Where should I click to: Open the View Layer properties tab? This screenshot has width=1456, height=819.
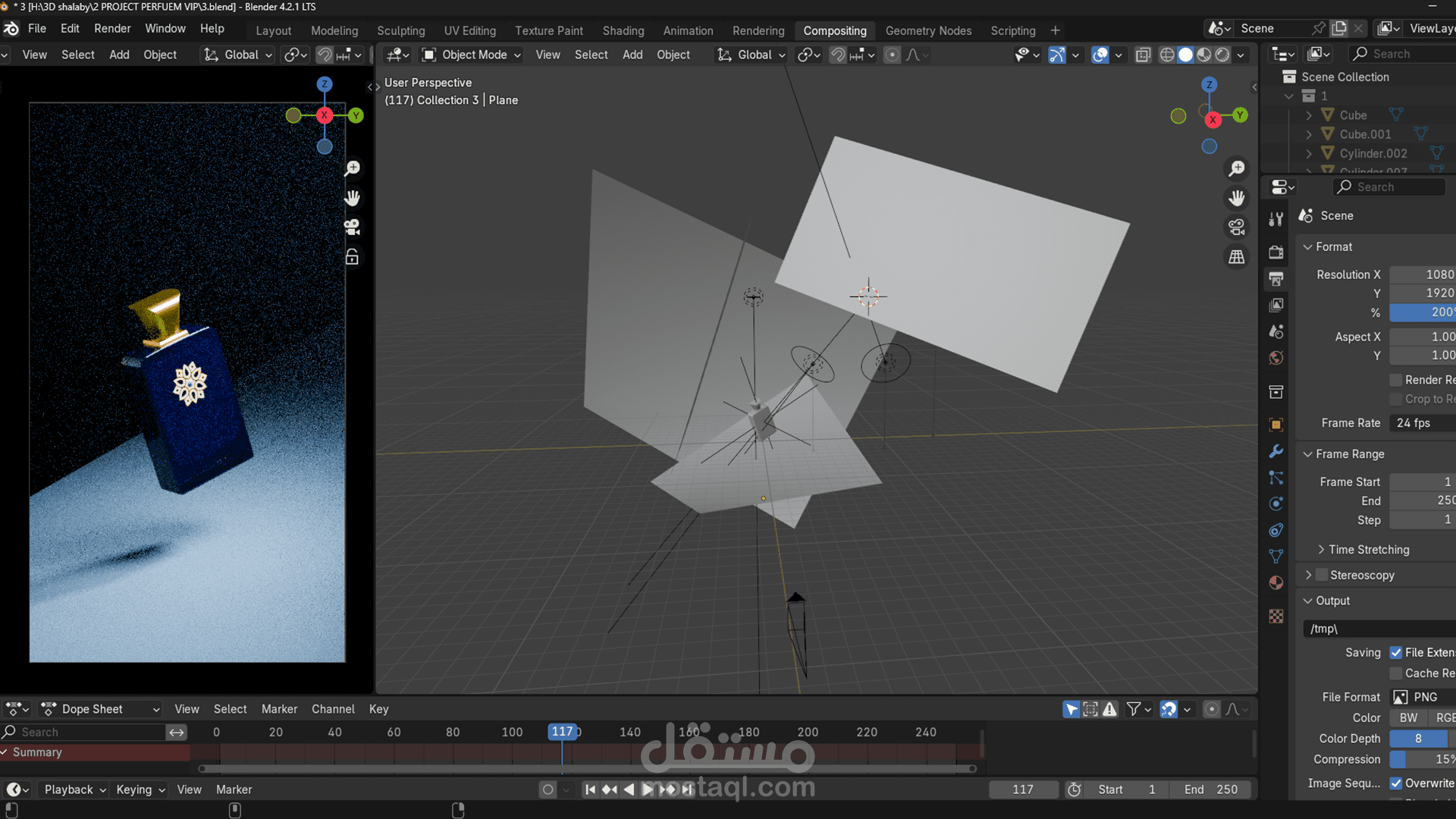[1276, 305]
